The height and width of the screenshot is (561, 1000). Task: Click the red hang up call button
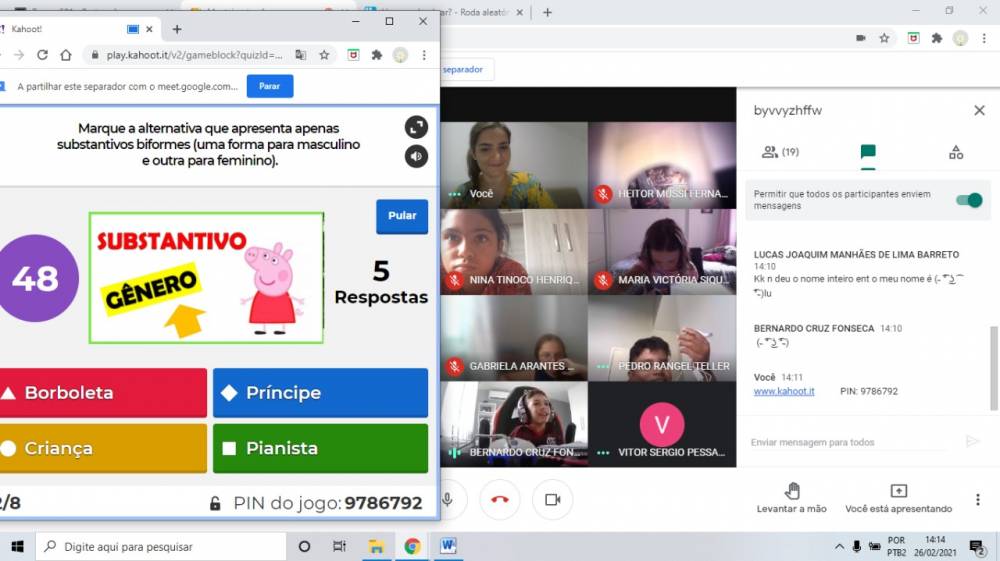(x=499, y=499)
